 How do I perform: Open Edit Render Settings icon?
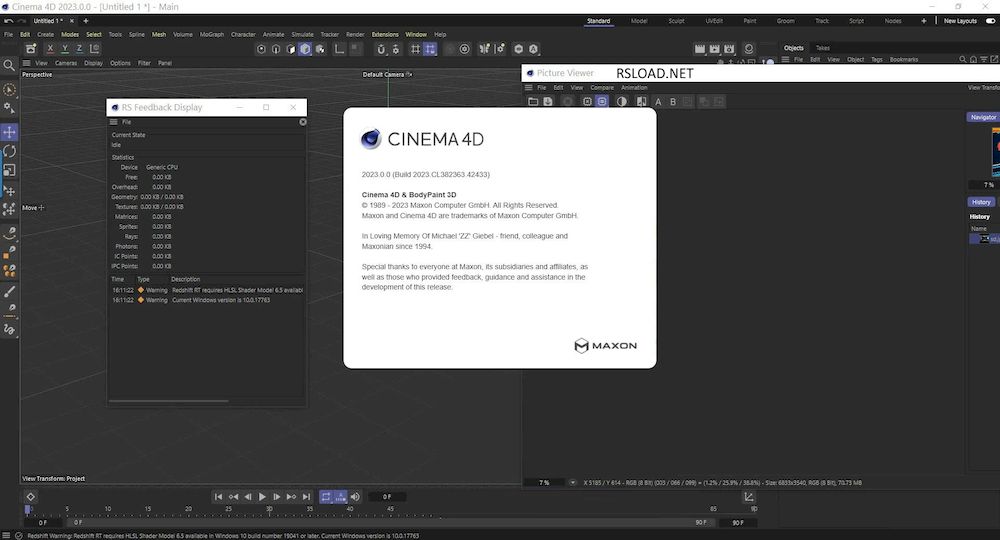[729, 48]
